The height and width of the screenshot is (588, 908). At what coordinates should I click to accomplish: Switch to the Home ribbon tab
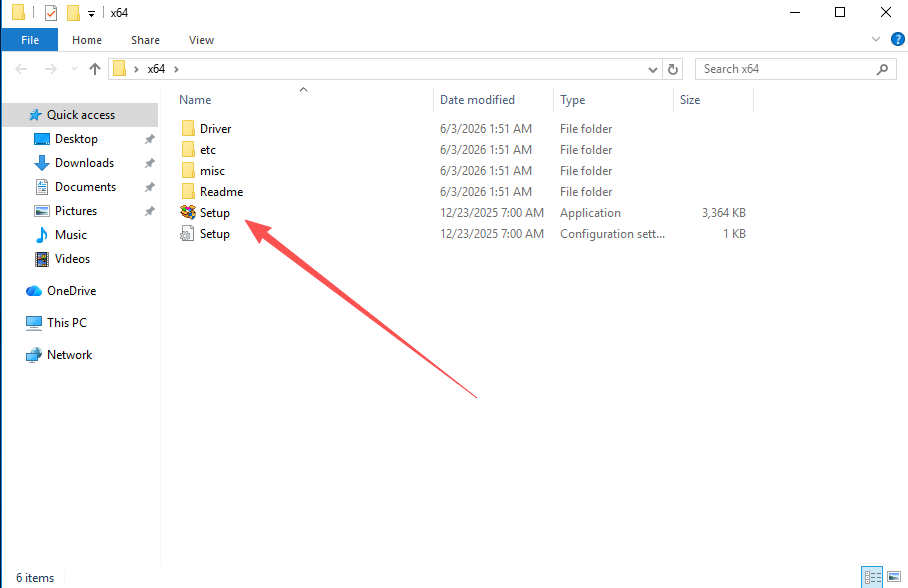(x=87, y=40)
